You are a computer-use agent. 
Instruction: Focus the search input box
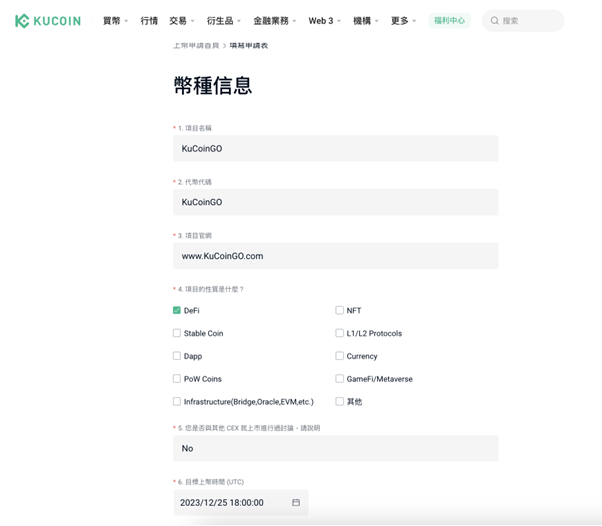coord(523,21)
